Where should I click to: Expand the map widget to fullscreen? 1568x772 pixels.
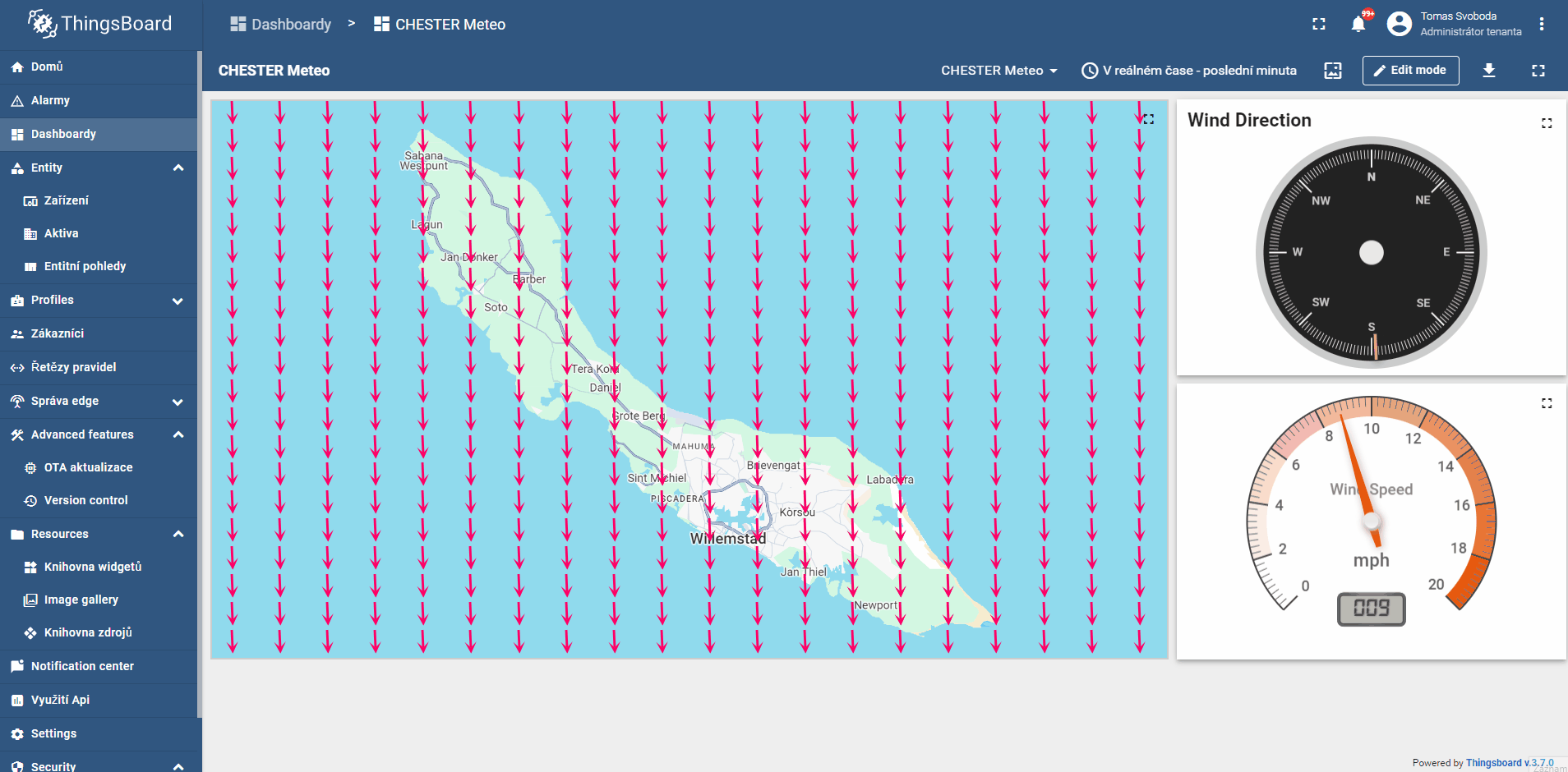(1149, 119)
